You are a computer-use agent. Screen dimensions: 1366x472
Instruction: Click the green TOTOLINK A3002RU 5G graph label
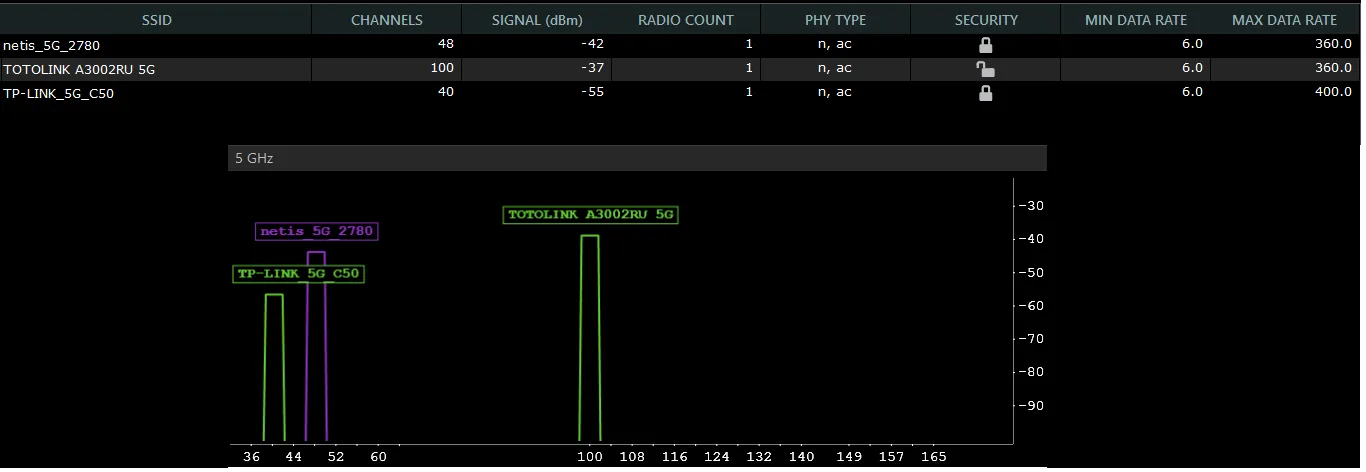(x=591, y=214)
